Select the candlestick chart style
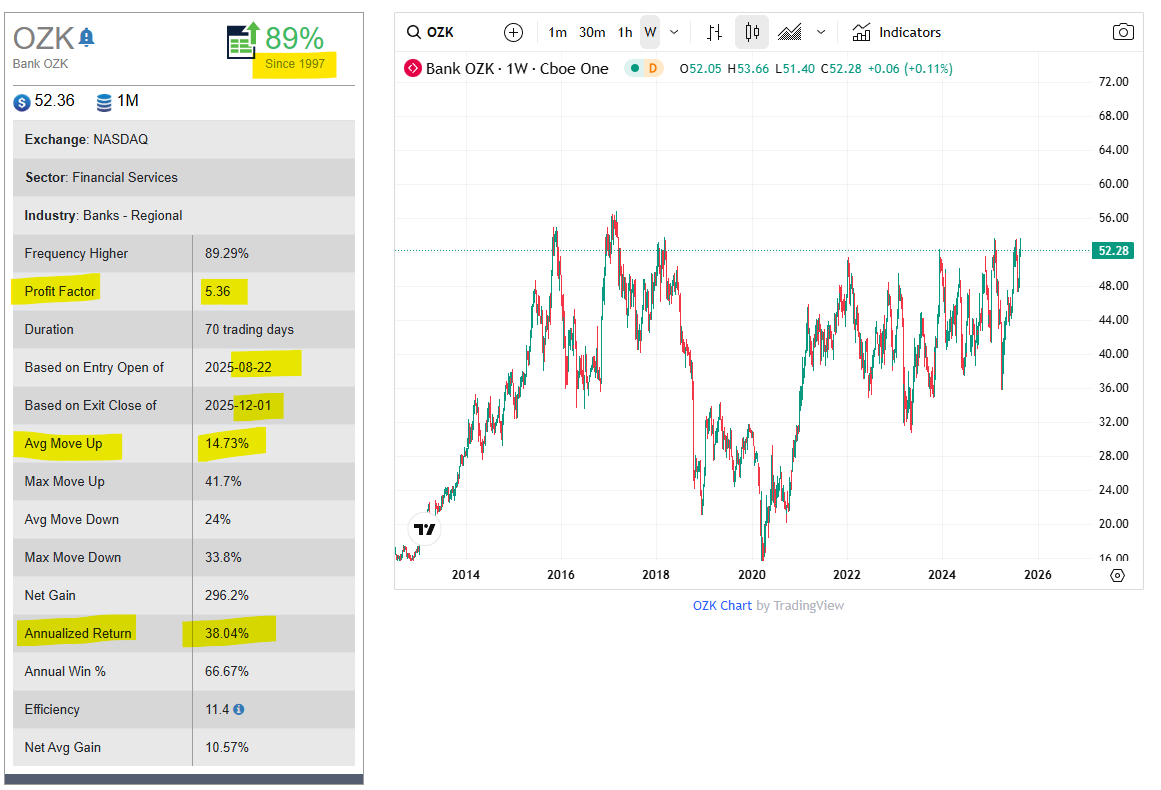Image resolution: width=1161 pixels, height=790 pixels. (752, 33)
